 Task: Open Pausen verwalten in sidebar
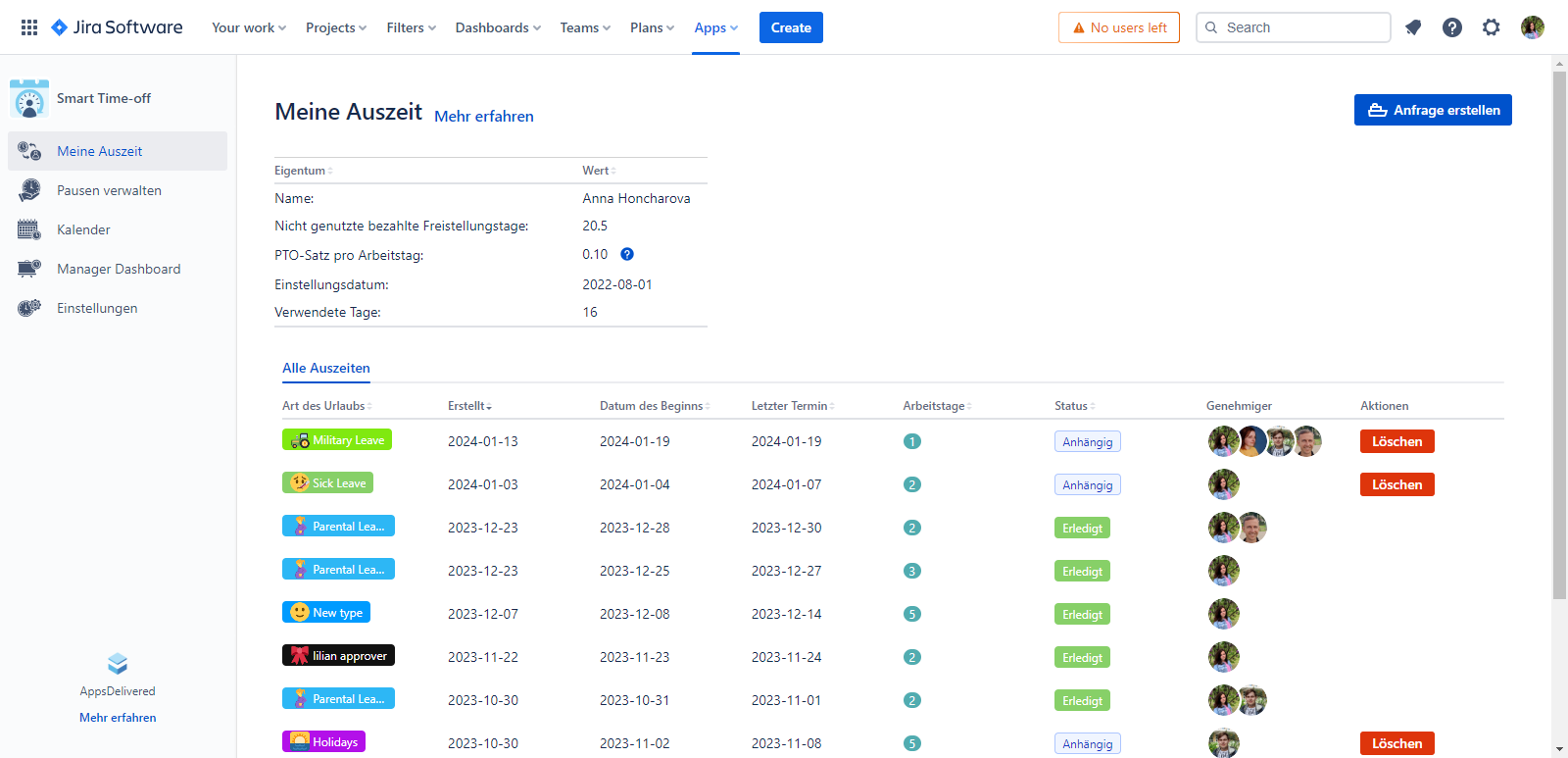point(109,190)
